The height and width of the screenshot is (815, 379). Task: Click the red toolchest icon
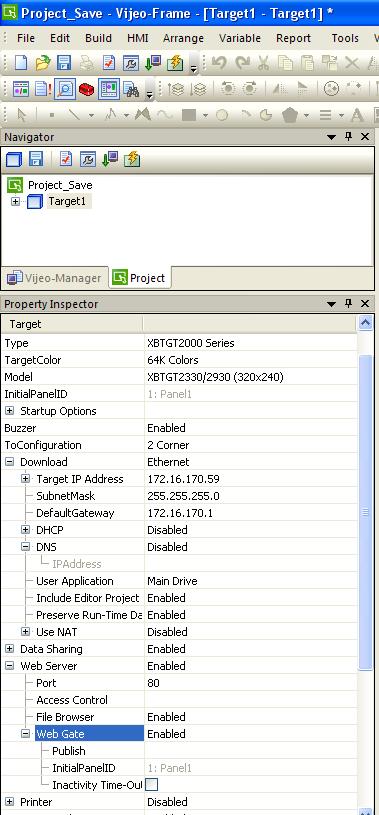tap(86, 89)
